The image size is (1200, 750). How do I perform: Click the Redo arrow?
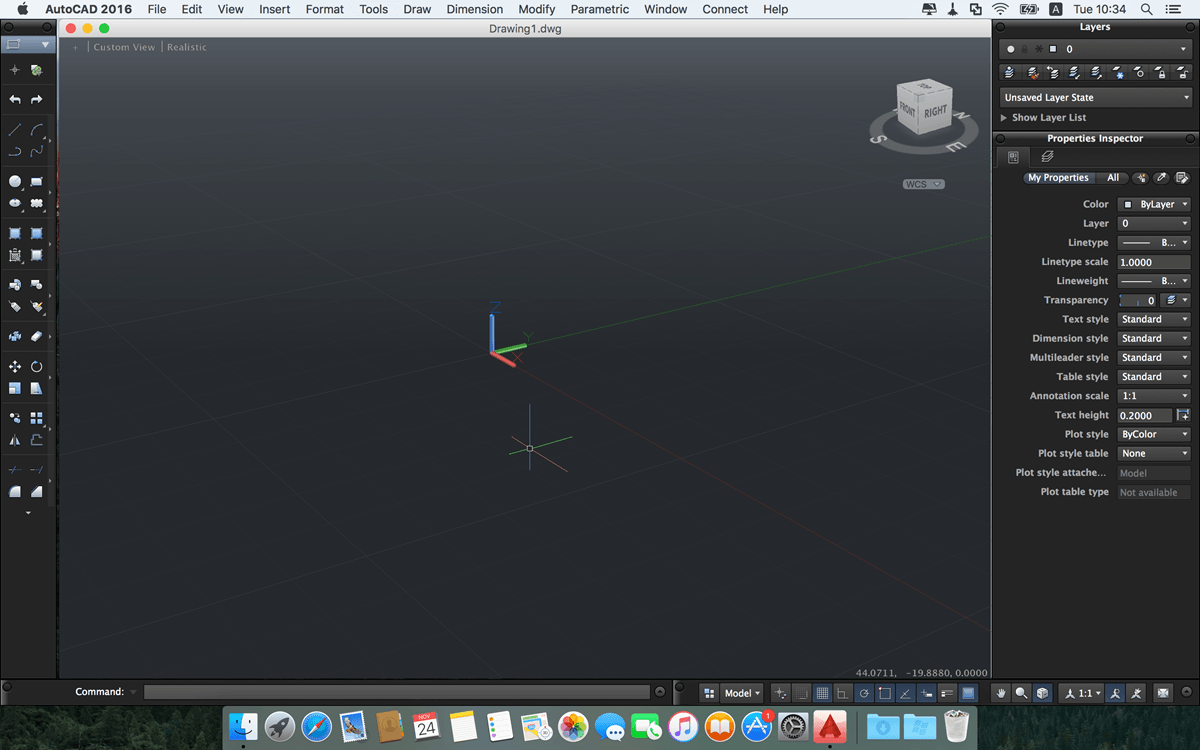pyautogui.click(x=37, y=100)
